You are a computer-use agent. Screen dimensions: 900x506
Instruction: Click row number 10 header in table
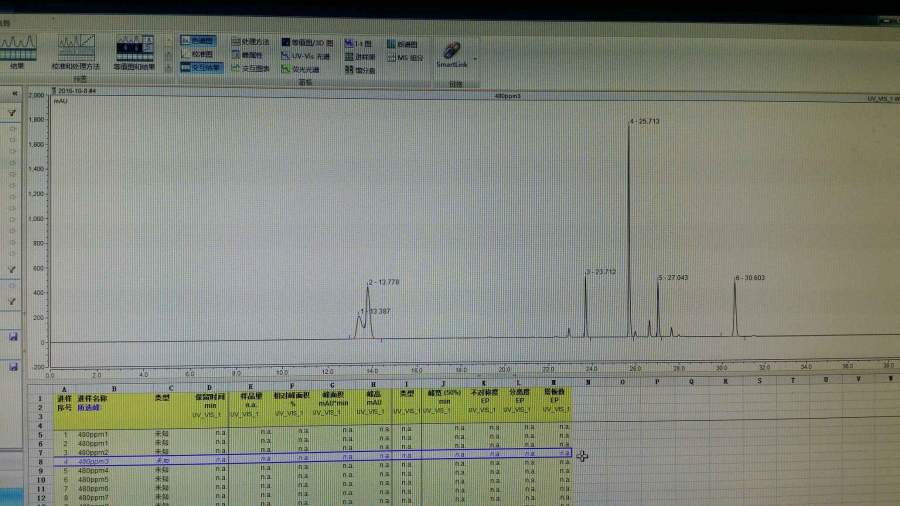pyautogui.click(x=40, y=480)
